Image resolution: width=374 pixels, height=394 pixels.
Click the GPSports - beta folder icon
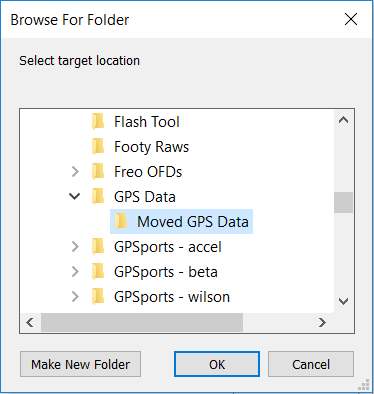tap(98, 272)
